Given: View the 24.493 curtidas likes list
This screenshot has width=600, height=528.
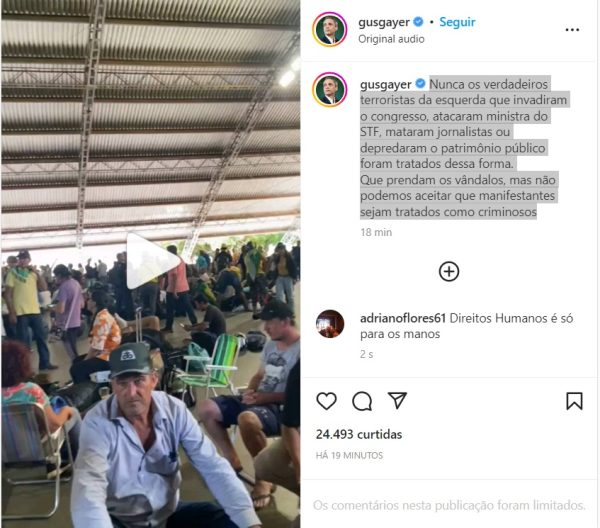Looking at the screenshot, I should click(359, 434).
